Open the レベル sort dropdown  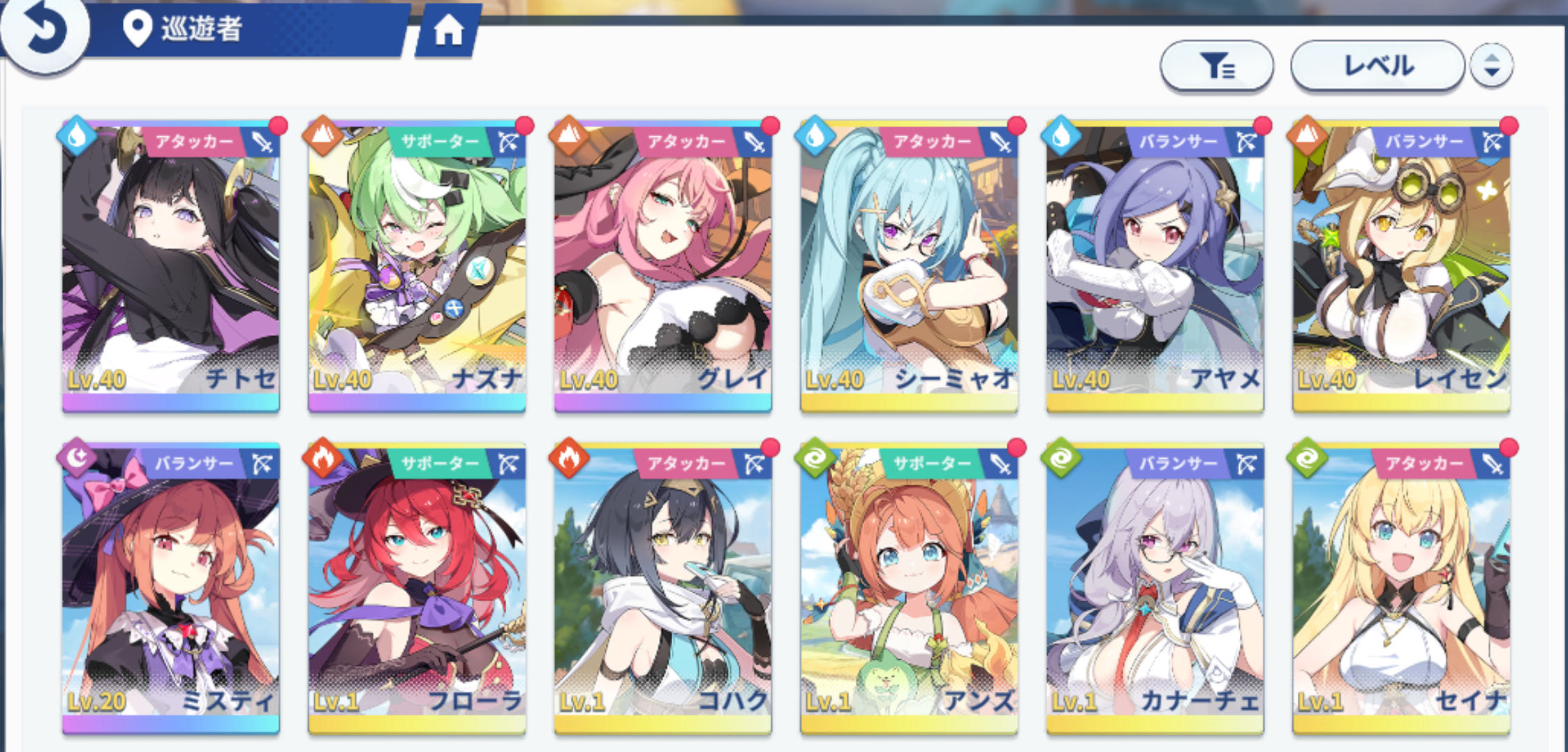1377,66
